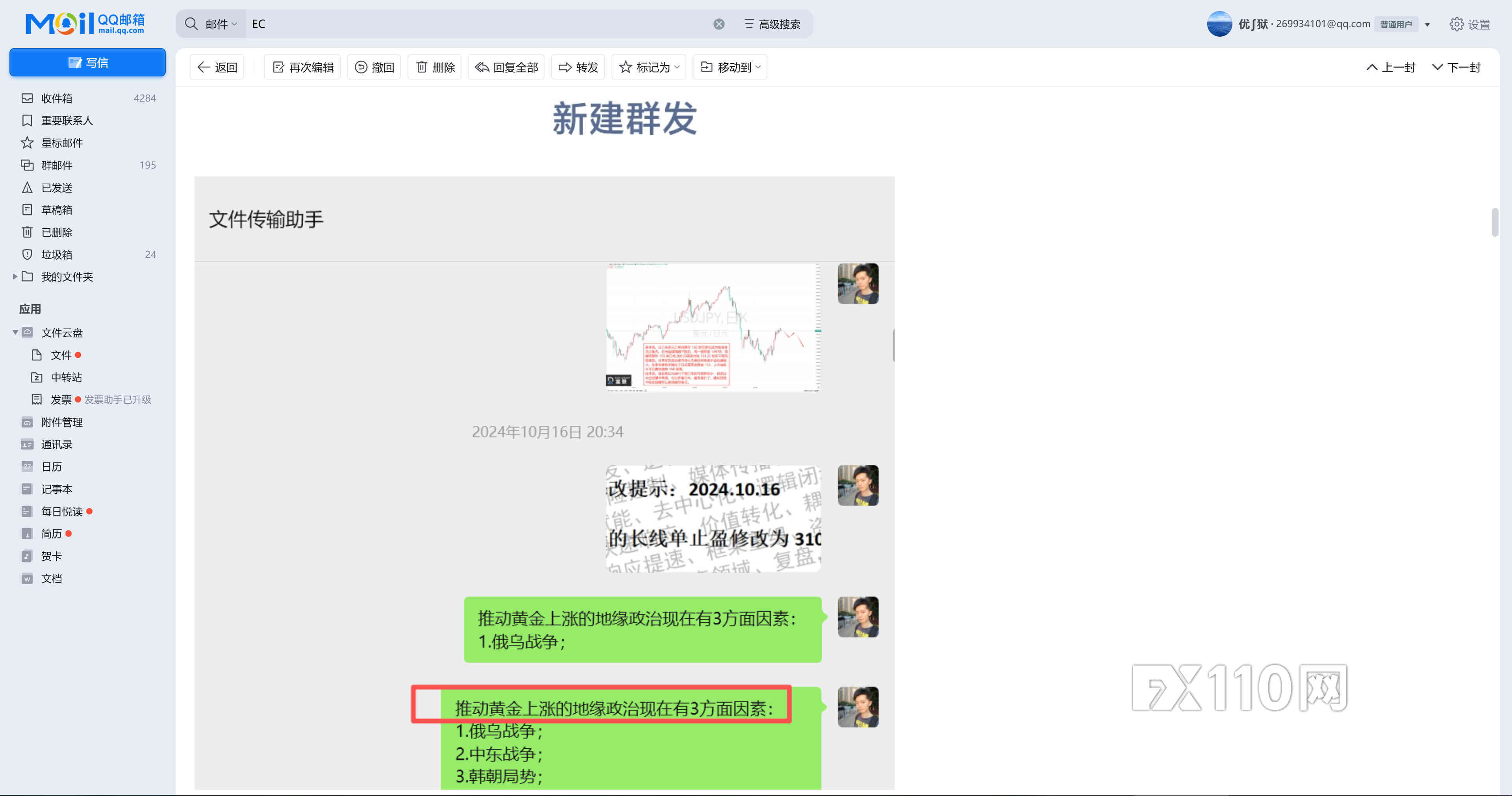The image size is (1512, 796).
Task: Click the 垃圾箱 count 24
Action: tap(150, 254)
